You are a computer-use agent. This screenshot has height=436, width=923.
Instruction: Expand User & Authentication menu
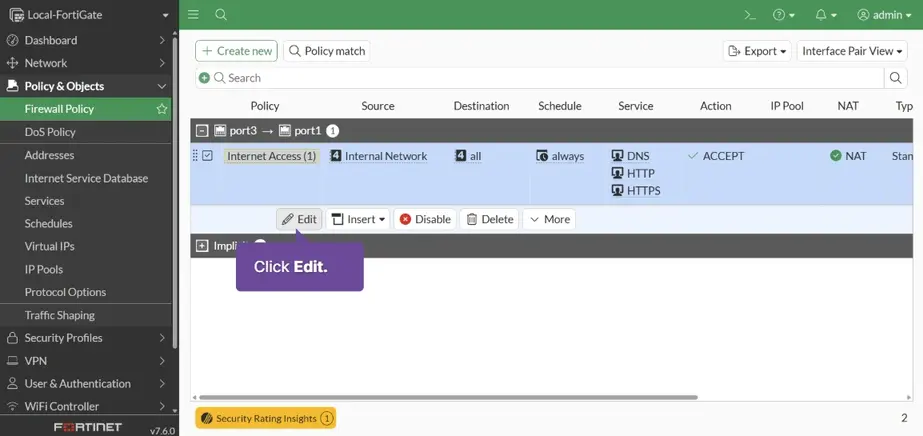pyautogui.click(x=86, y=384)
